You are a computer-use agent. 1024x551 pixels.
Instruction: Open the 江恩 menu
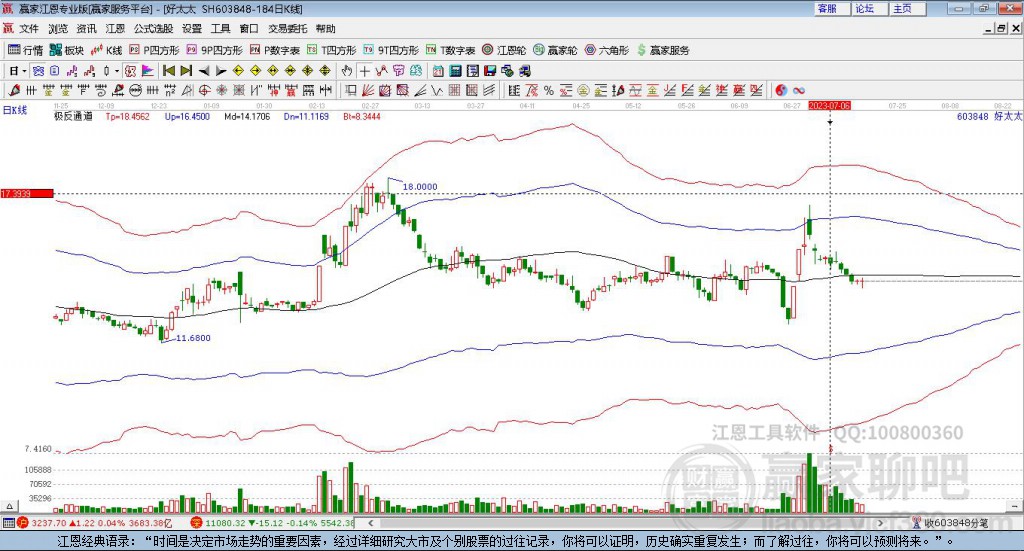pyautogui.click(x=116, y=29)
